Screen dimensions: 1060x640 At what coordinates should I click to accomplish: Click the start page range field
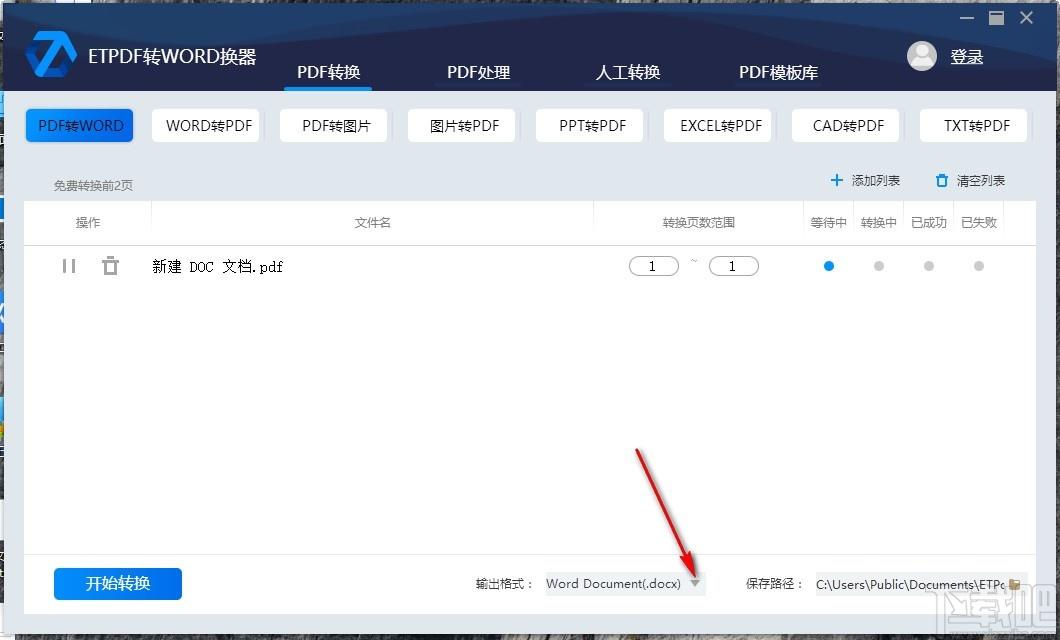(654, 266)
